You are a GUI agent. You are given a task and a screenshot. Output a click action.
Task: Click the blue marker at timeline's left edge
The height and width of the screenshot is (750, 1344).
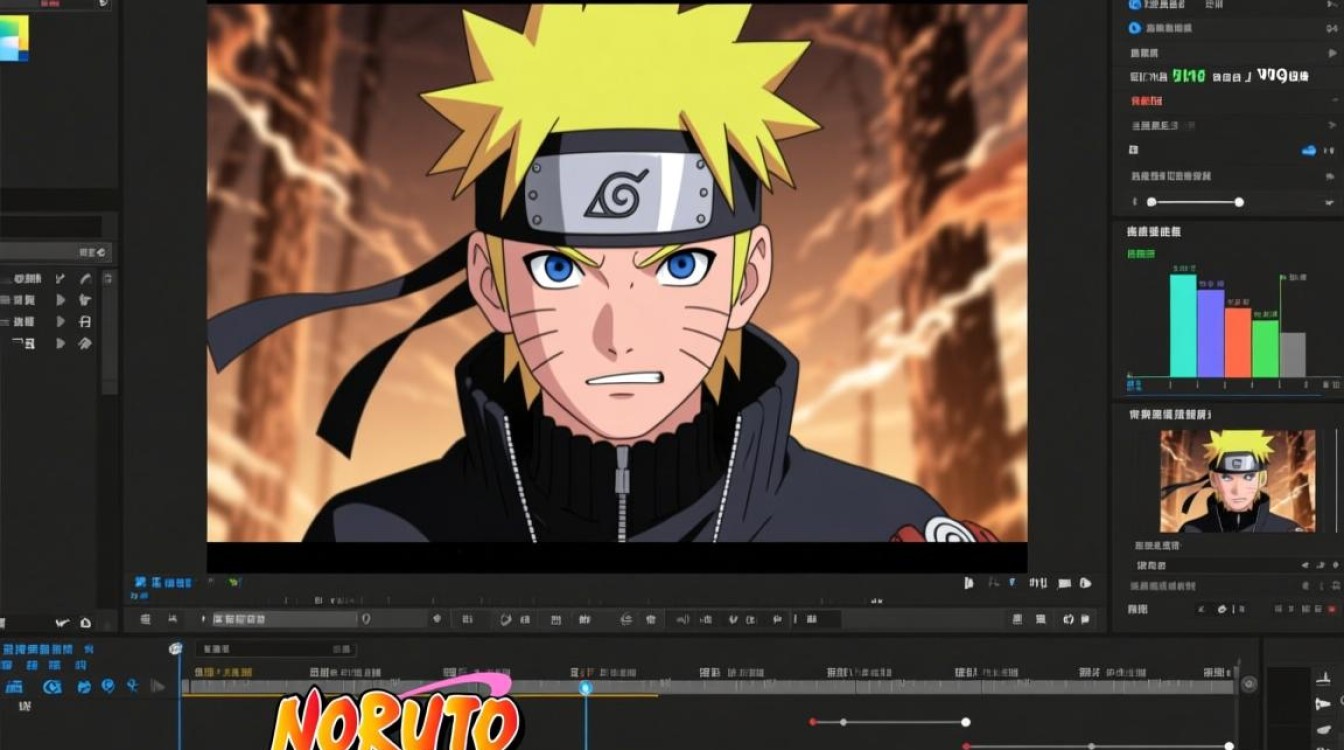pos(177,649)
